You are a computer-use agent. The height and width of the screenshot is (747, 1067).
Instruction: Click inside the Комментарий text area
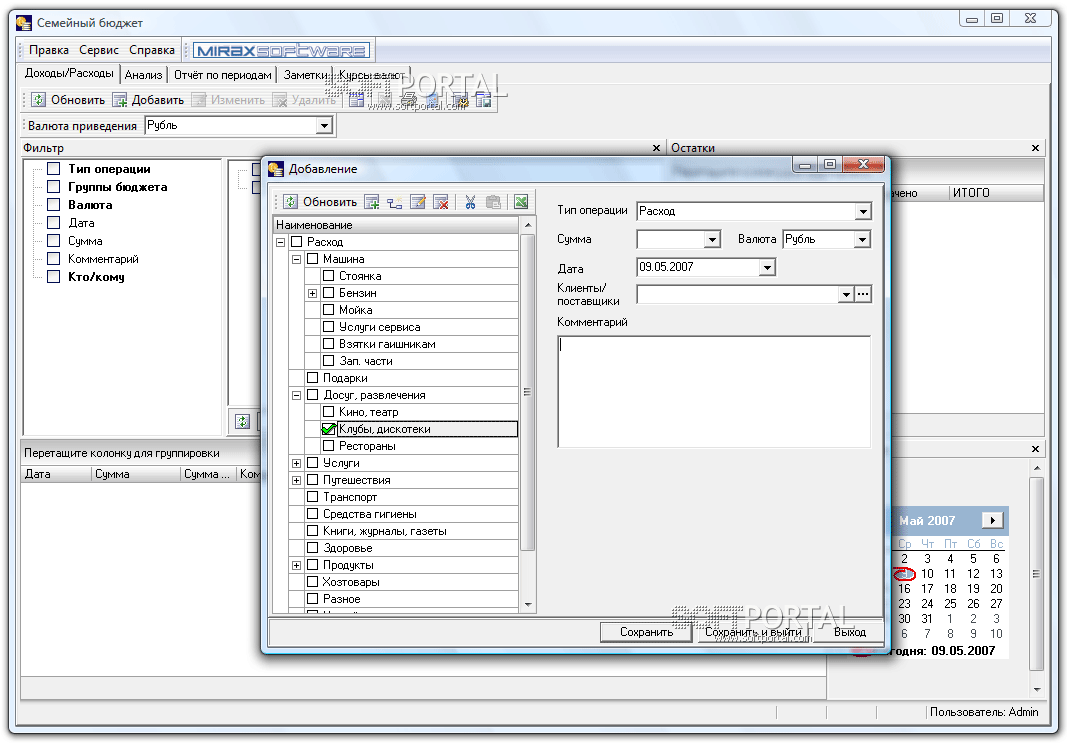[x=713, y=391]
